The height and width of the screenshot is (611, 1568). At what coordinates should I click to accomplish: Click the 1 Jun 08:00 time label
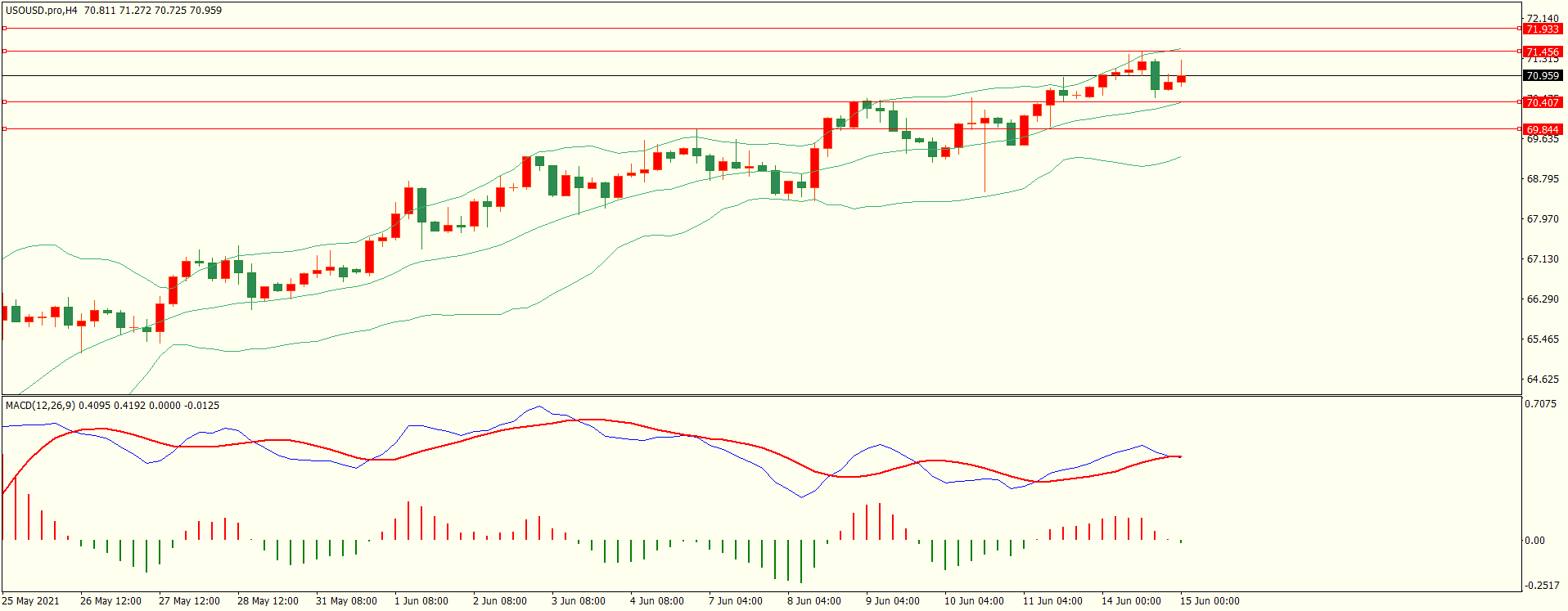(x=421, y=601)
